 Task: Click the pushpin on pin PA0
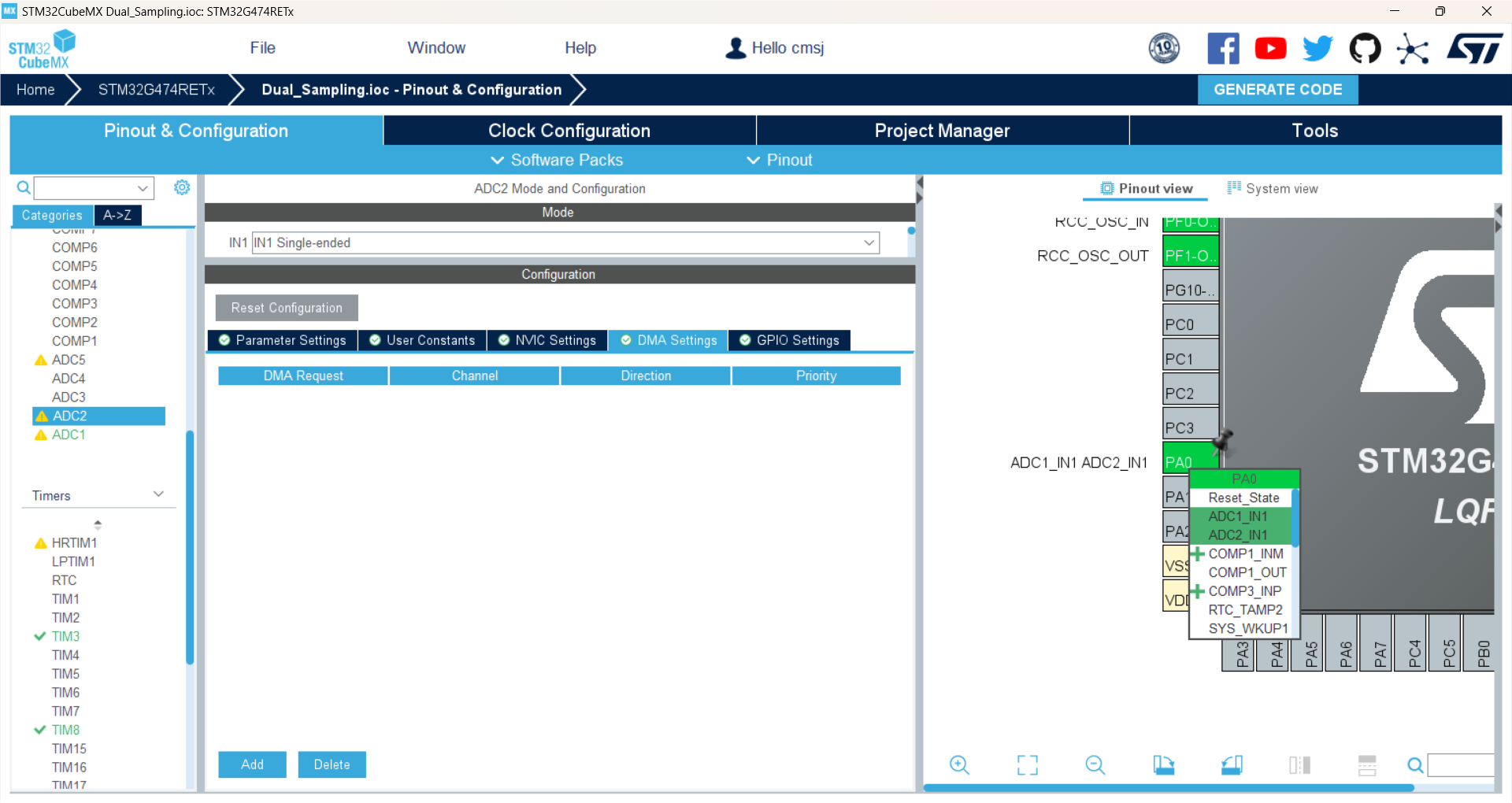pos(1223,441)
